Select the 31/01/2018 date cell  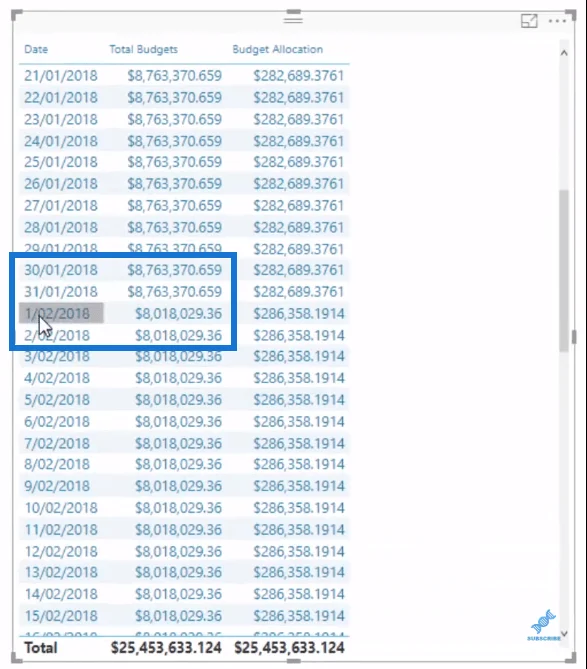(x=61, y=292)
